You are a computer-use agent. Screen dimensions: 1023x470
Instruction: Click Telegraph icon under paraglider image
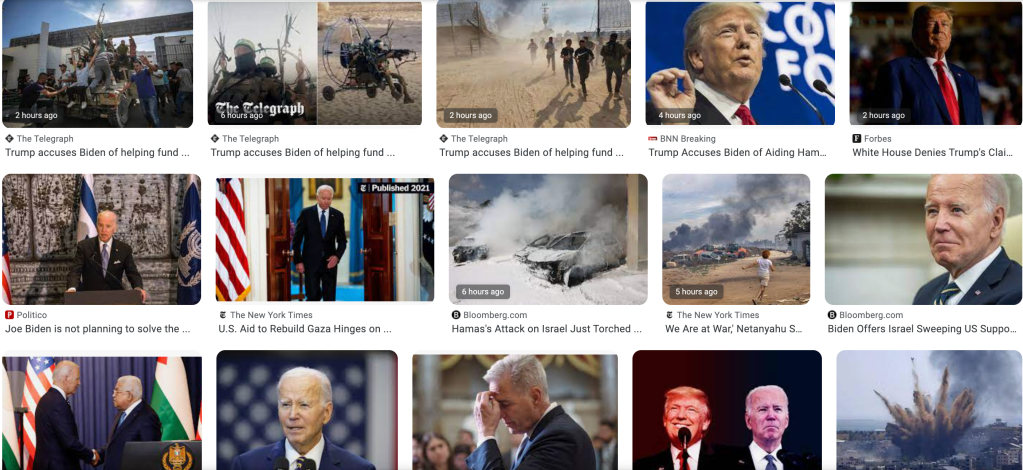pyautogui.click(x=215, y=138)
